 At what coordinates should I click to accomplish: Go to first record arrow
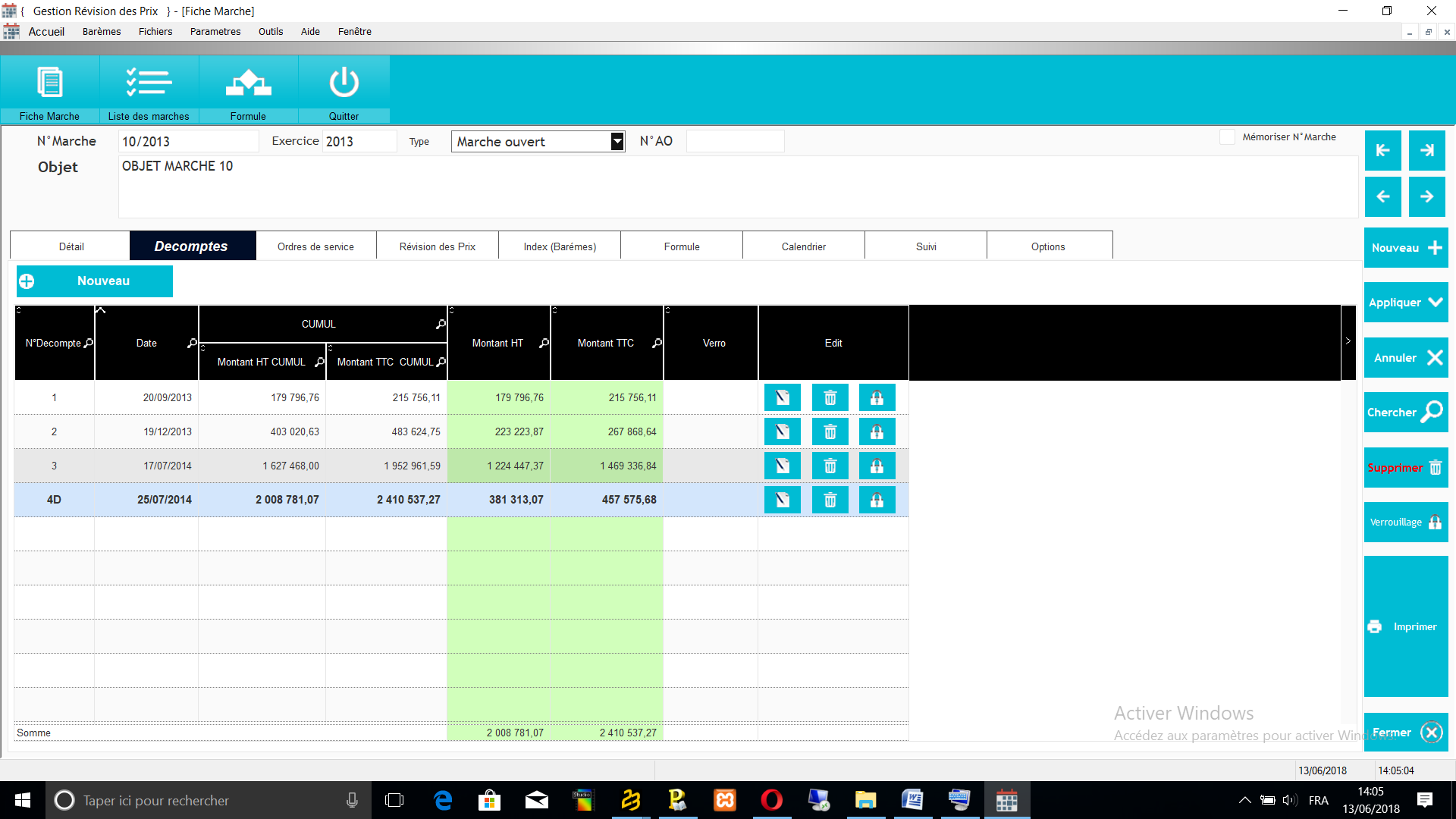(x=1382, y=150)
